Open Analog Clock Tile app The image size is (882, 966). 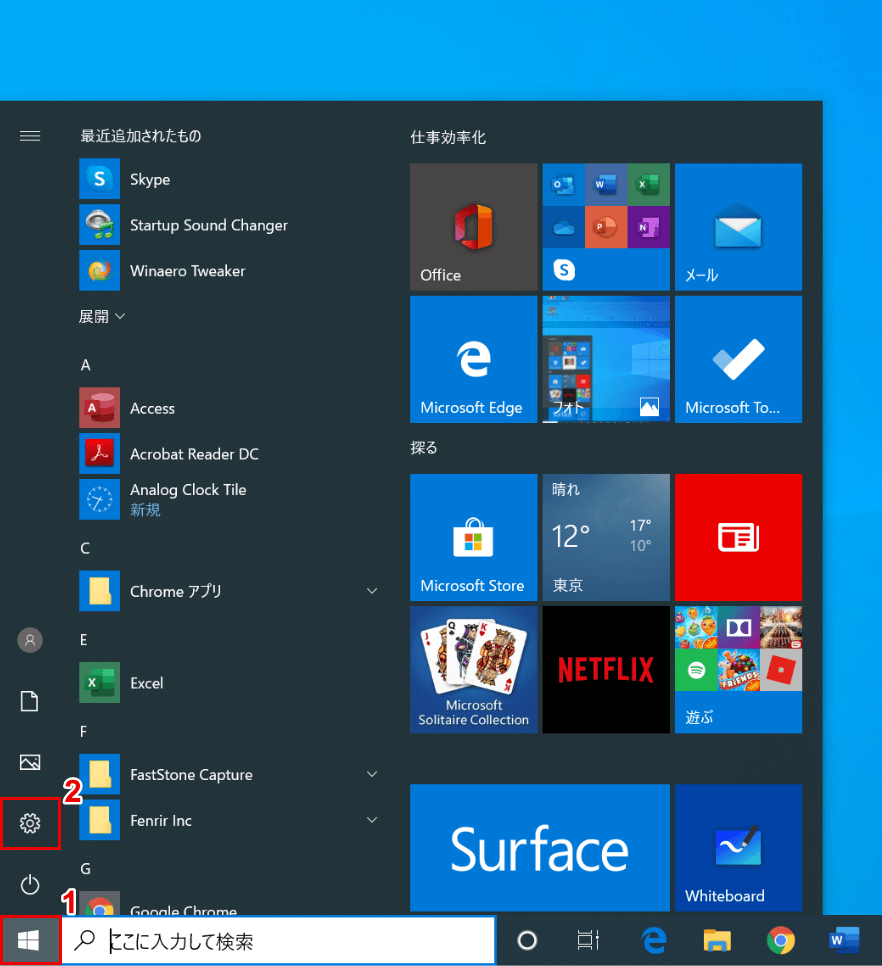[228, 499]
